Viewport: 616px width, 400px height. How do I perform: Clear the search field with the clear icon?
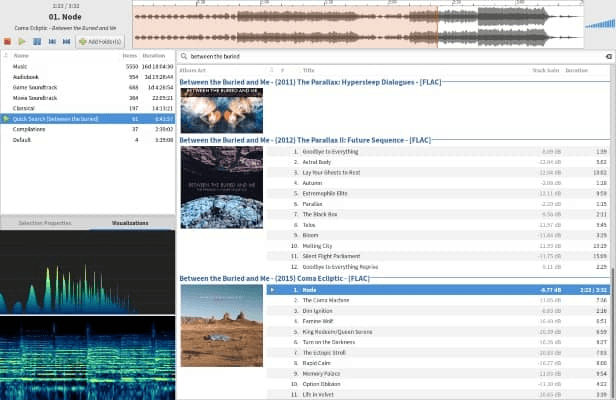(x=609, y=57)
